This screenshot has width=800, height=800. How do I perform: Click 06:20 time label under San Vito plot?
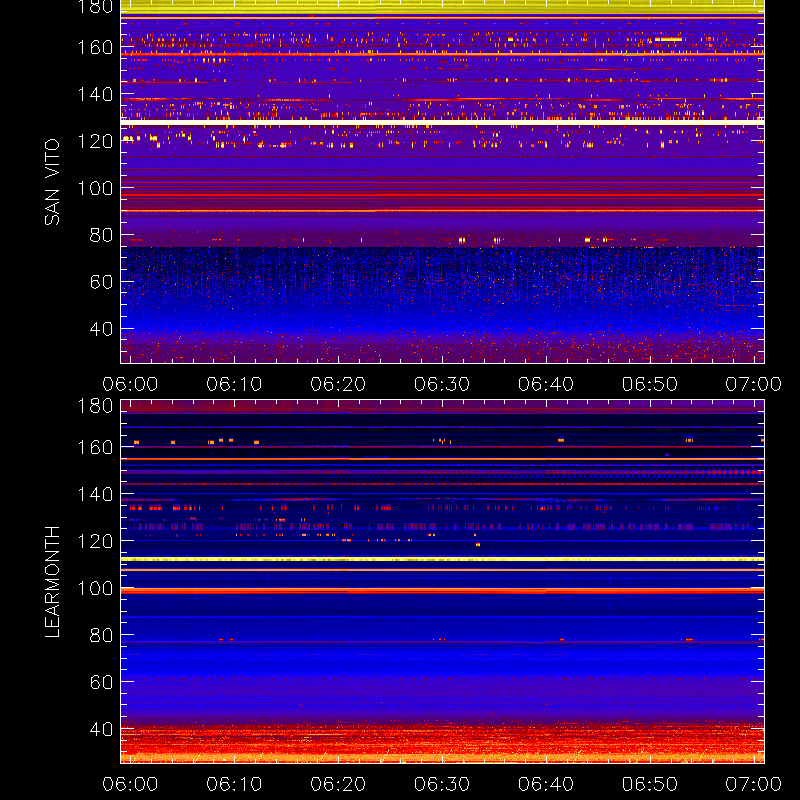click(338, 384)
